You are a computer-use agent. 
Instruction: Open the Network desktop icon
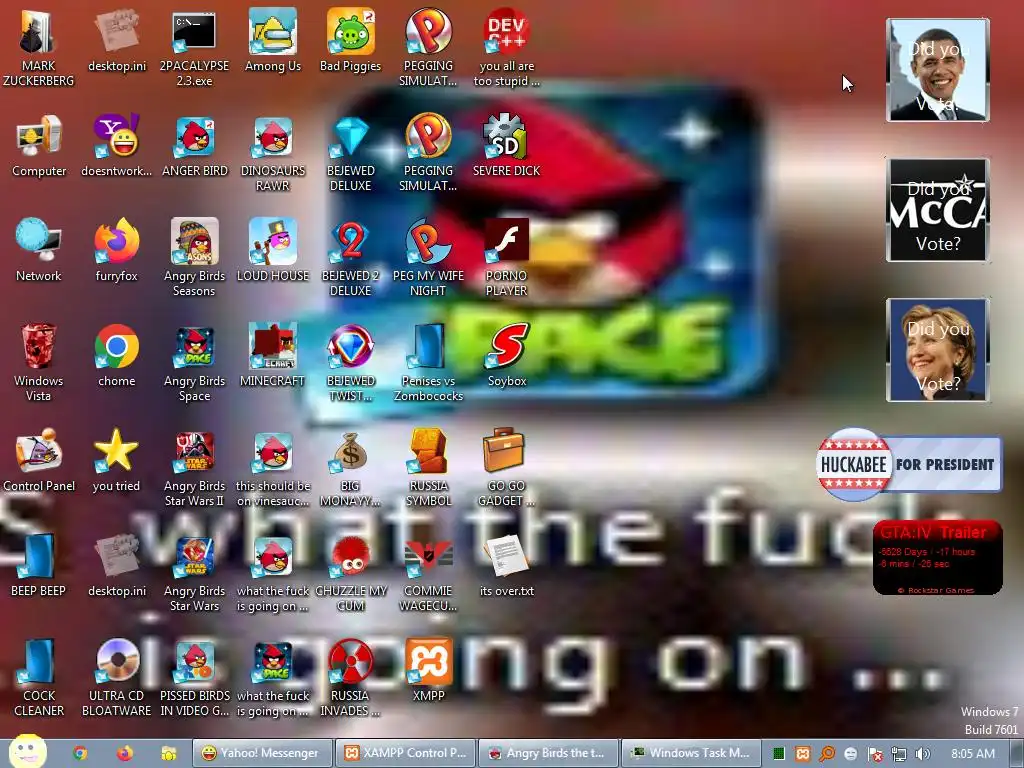pyautogui.click(x=39, y=250)
